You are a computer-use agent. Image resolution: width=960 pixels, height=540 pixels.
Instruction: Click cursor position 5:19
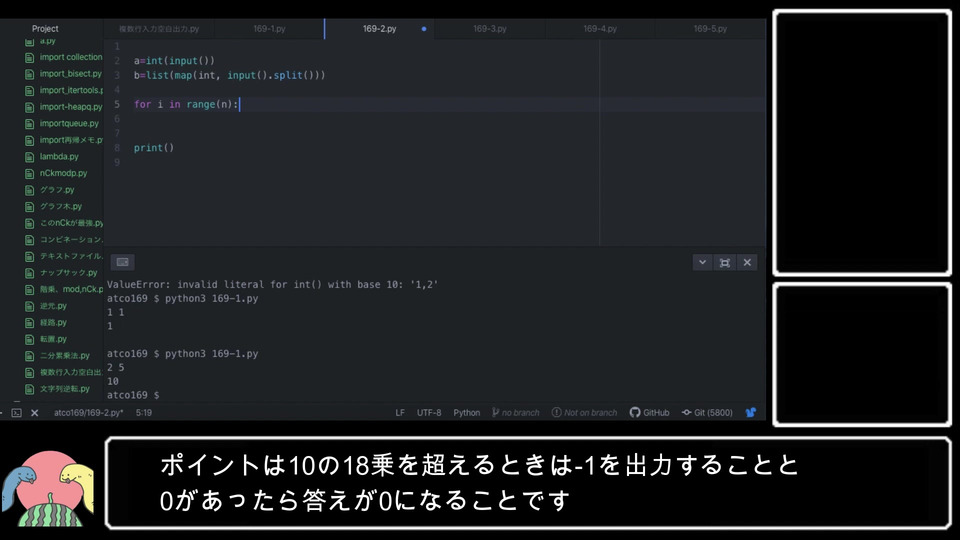[x=144, y=413]
